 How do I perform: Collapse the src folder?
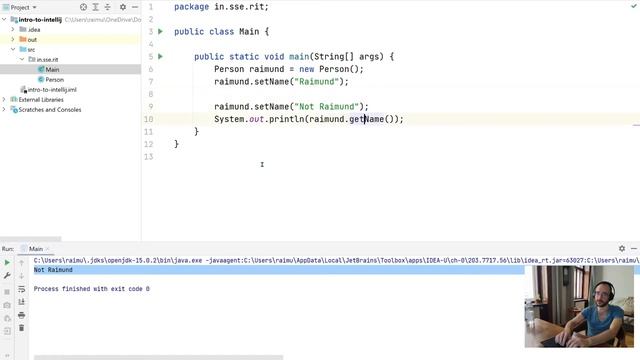13,49
